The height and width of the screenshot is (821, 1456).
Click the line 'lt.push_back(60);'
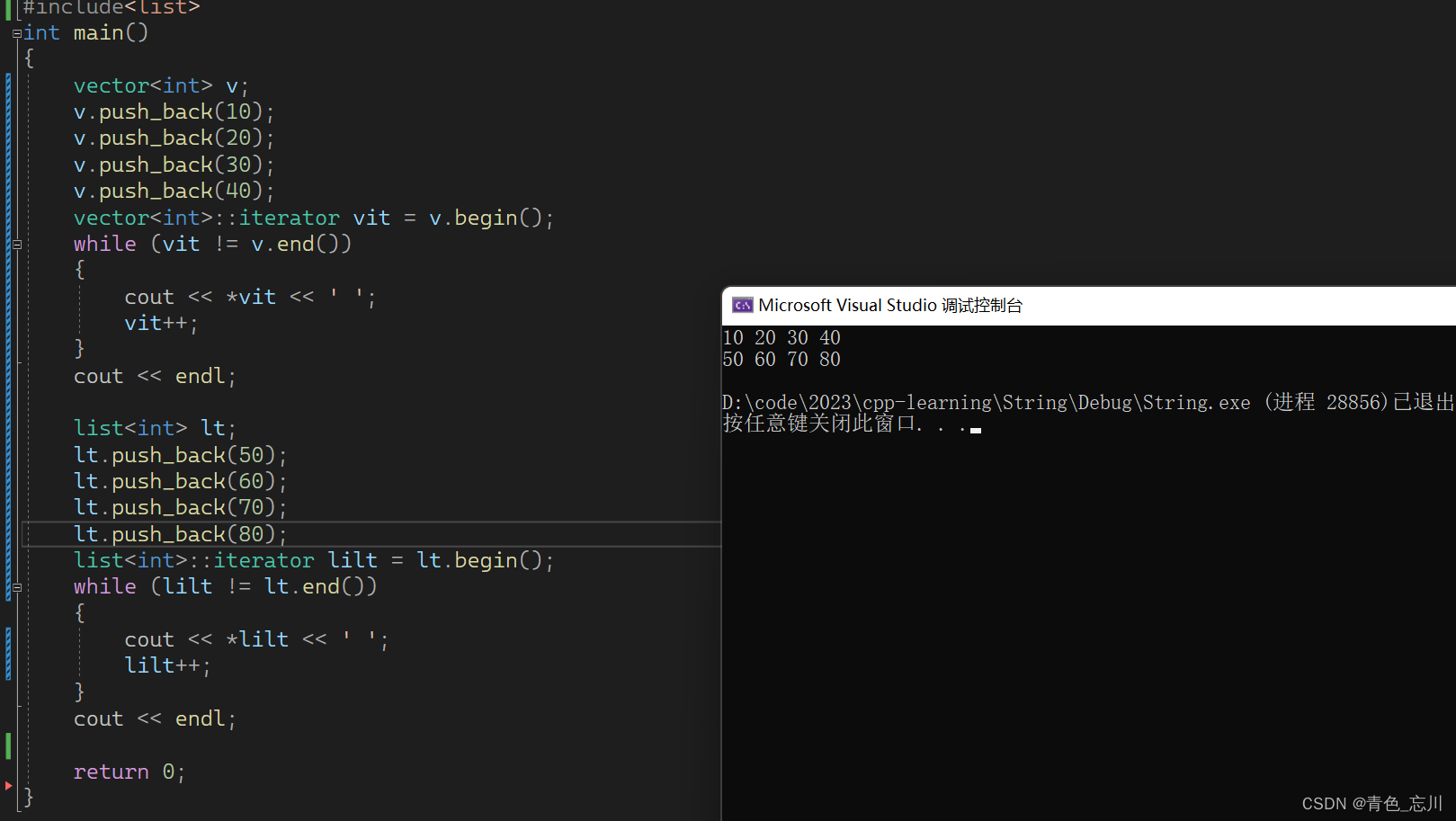point(180,482)
